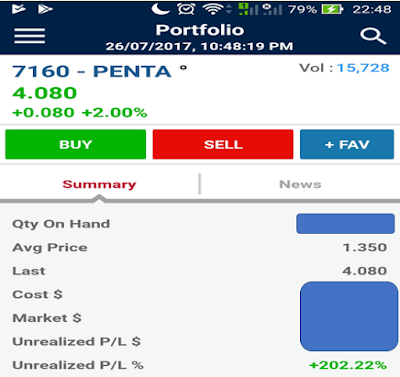Tap the large blue box covering Cost values
The image size is (400, 377).
click(349, 316)
